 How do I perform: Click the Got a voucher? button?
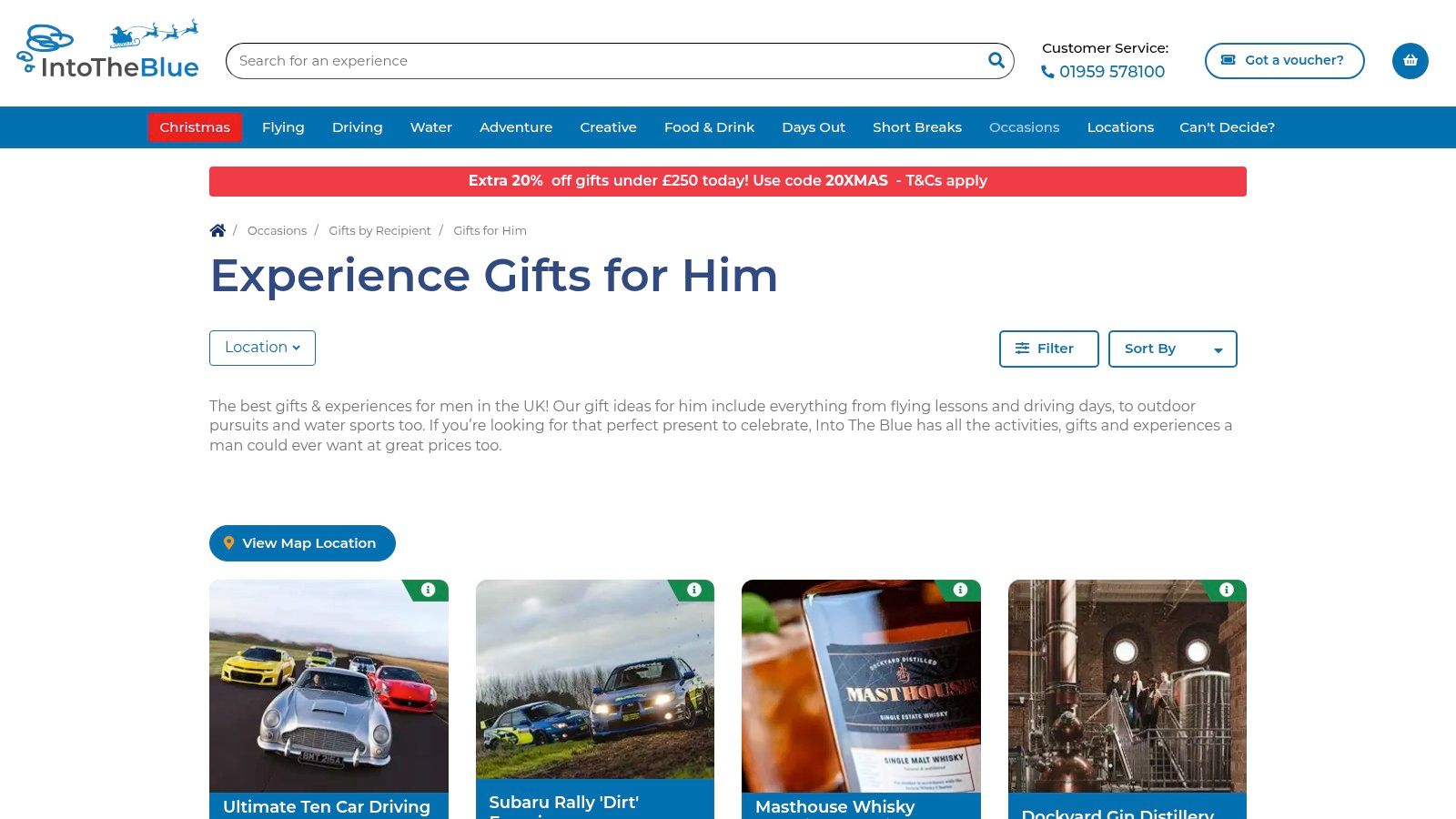click(x=1284, y=61)
